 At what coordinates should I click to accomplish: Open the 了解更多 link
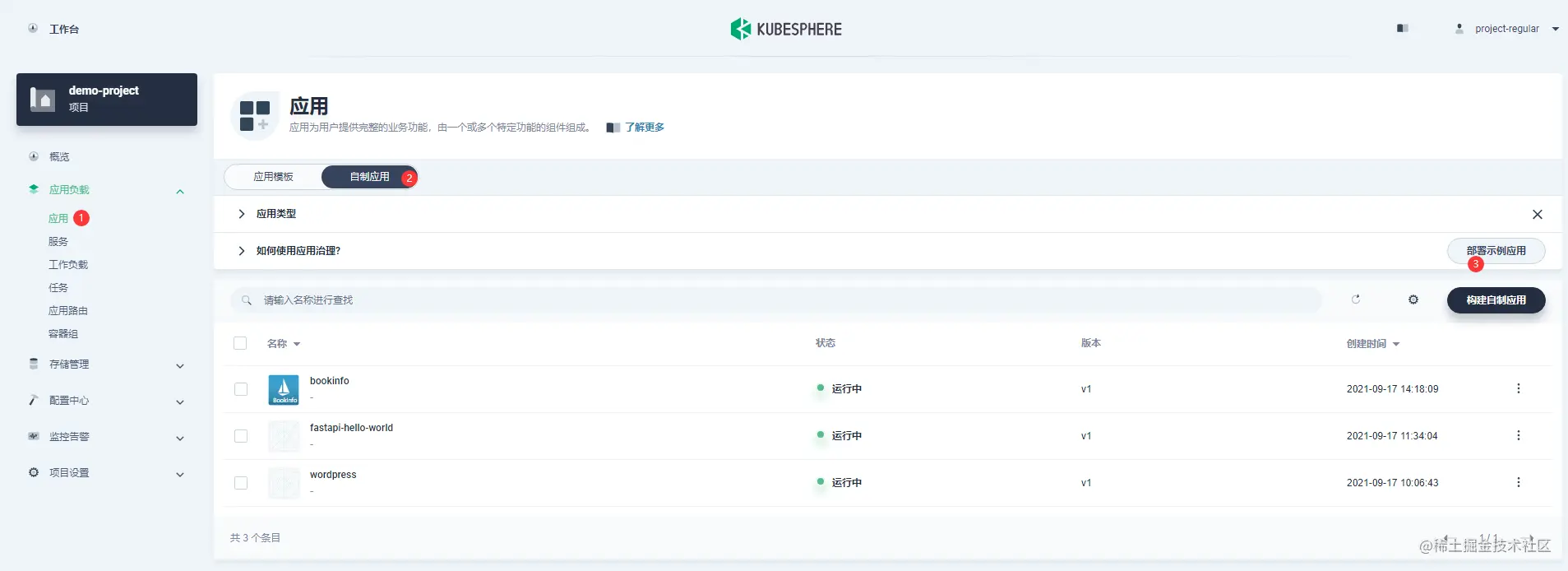point(645,127)
